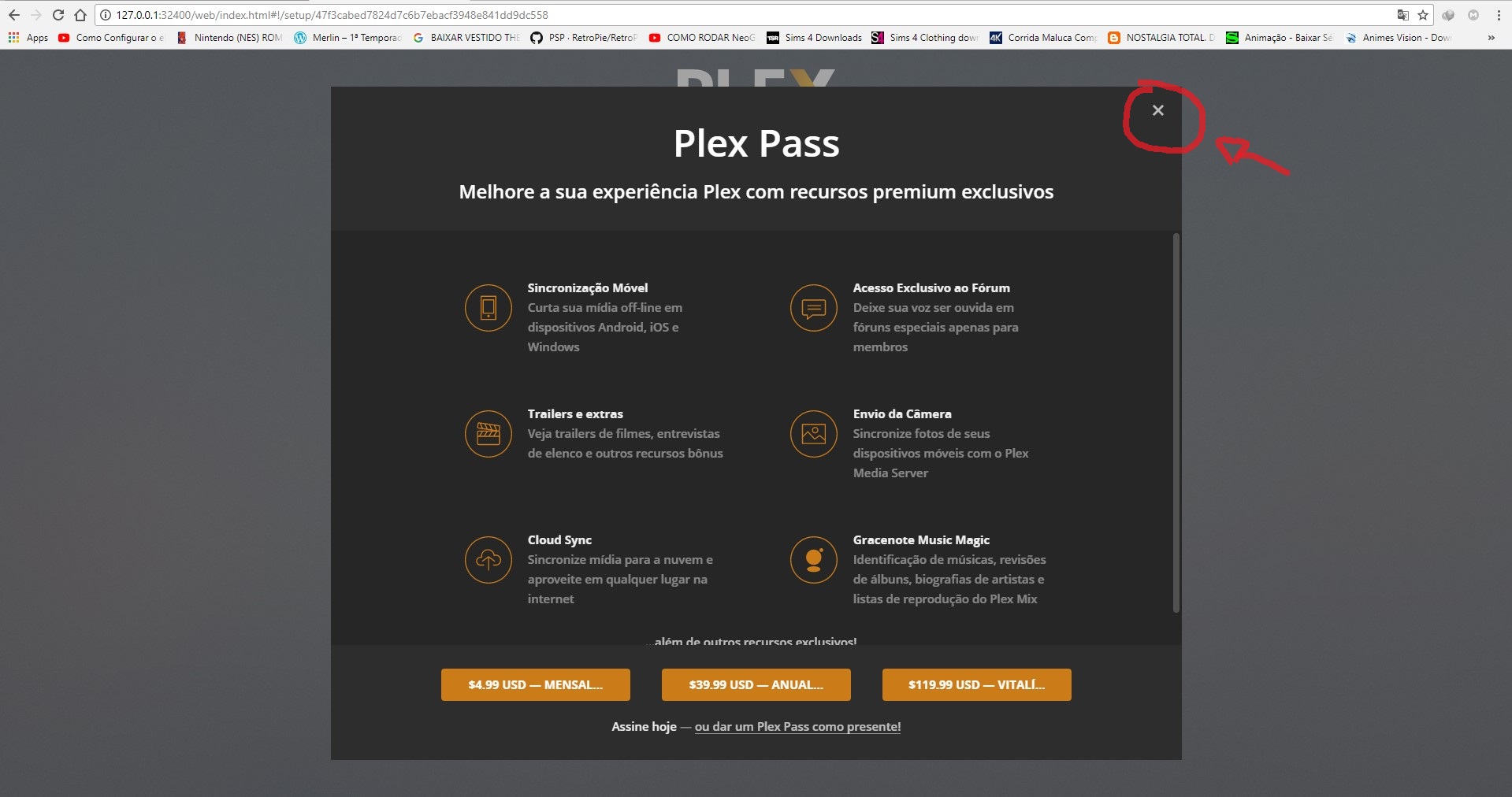Open the 'COMO RODAR NeoG' bookmark
Screen dimensions: 1512x797
click(703, 37)
